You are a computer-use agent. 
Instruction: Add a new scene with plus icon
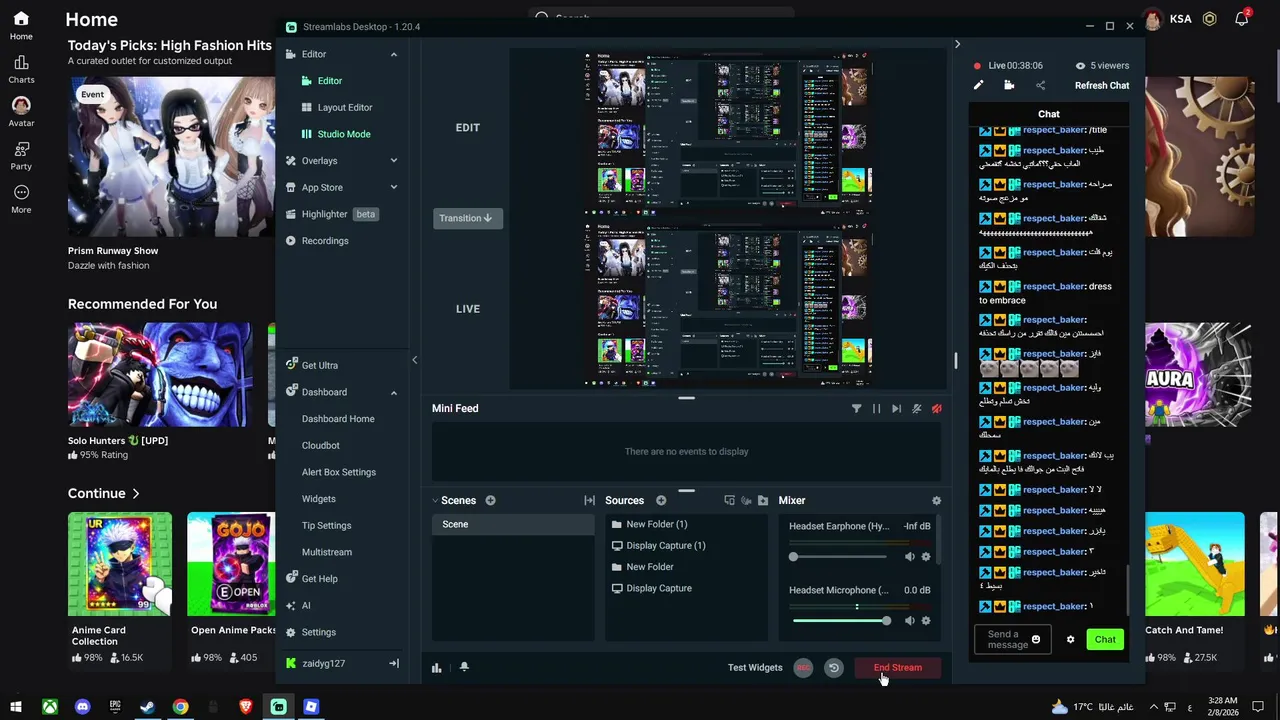click(490, 500)
